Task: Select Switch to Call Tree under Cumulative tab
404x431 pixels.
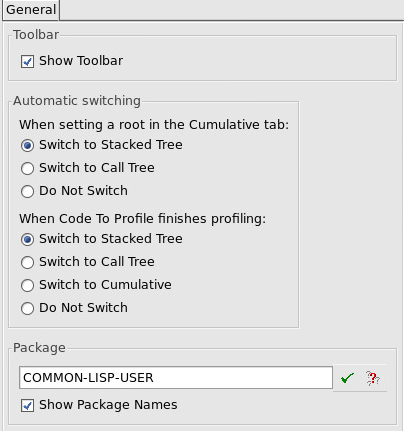Action: coord(27,168)
